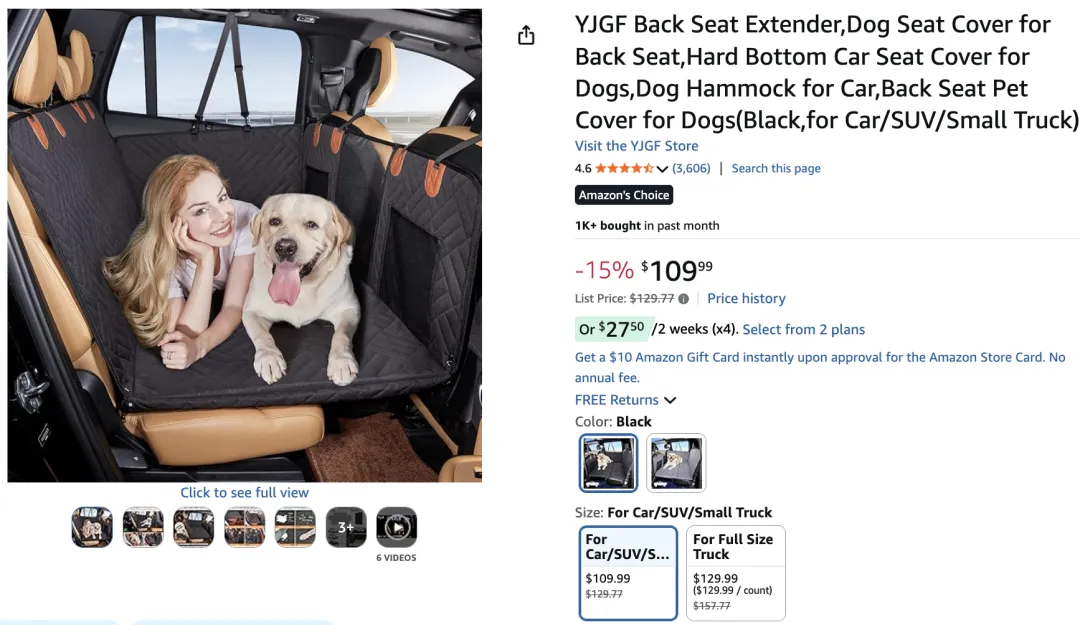Open the 3+ more images thumbnail

click(346, 527)
